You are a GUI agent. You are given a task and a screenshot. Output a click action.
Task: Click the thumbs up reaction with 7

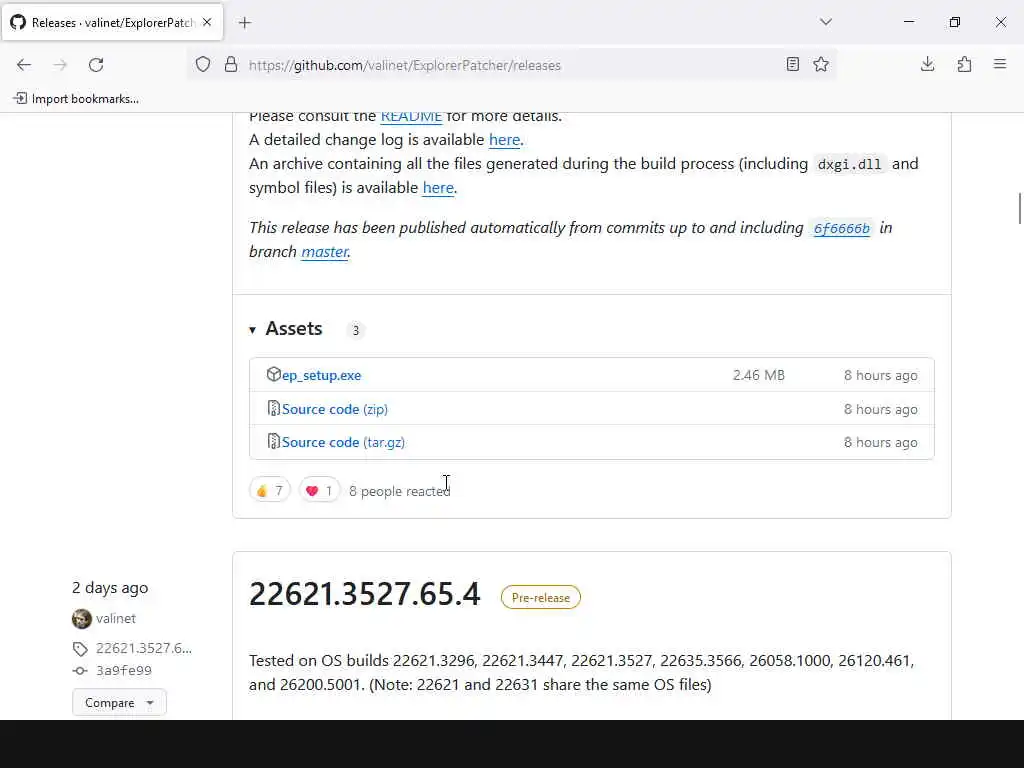(270, 490)
